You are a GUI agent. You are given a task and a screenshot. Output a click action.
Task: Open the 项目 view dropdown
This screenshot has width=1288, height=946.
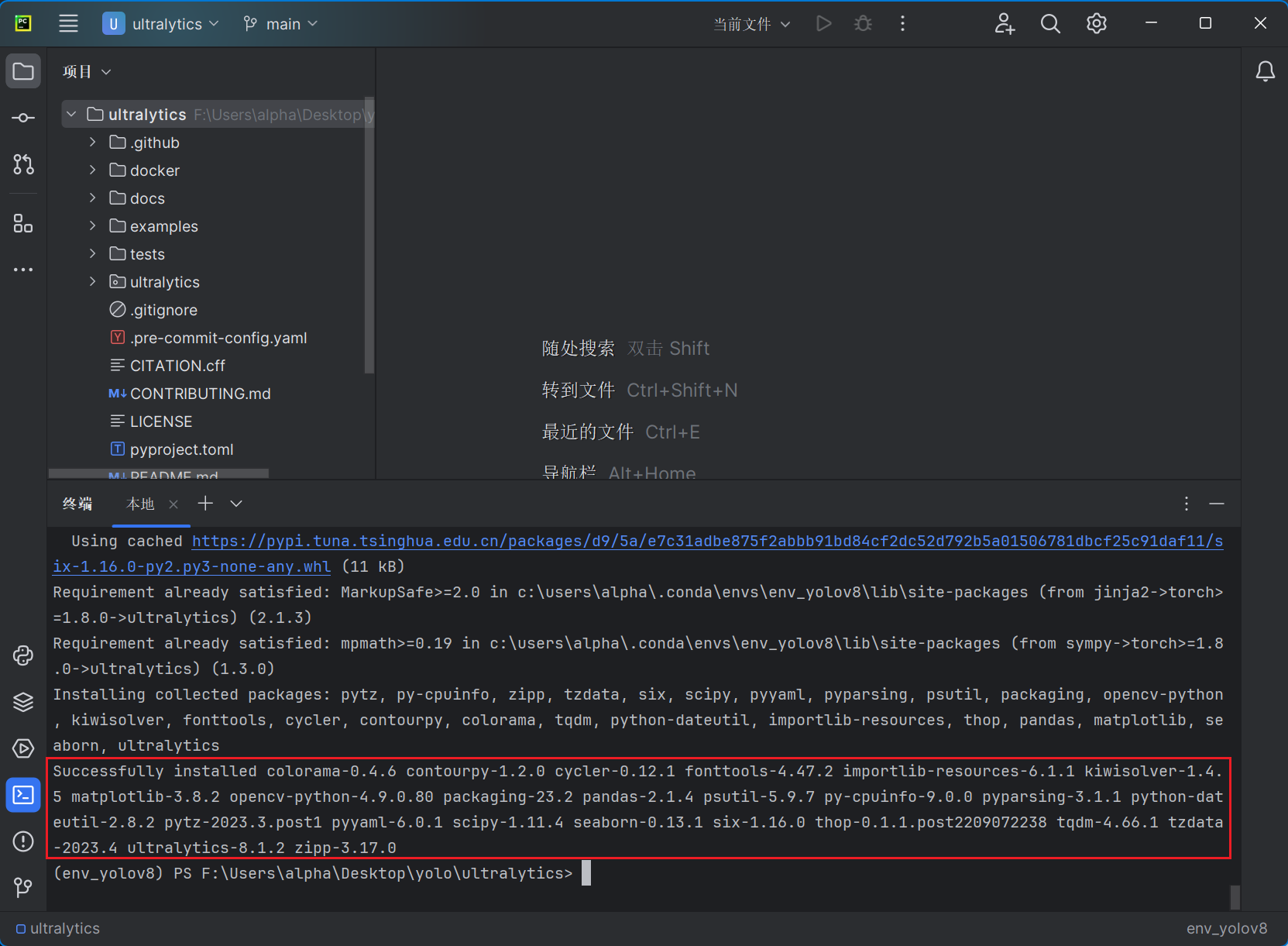click(87, 72)
